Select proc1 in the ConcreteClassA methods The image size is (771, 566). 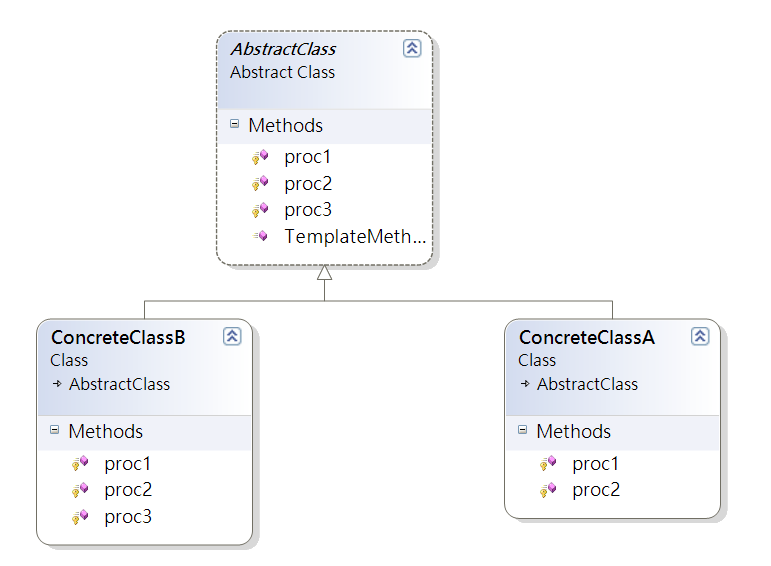click(x=596, y=464)
